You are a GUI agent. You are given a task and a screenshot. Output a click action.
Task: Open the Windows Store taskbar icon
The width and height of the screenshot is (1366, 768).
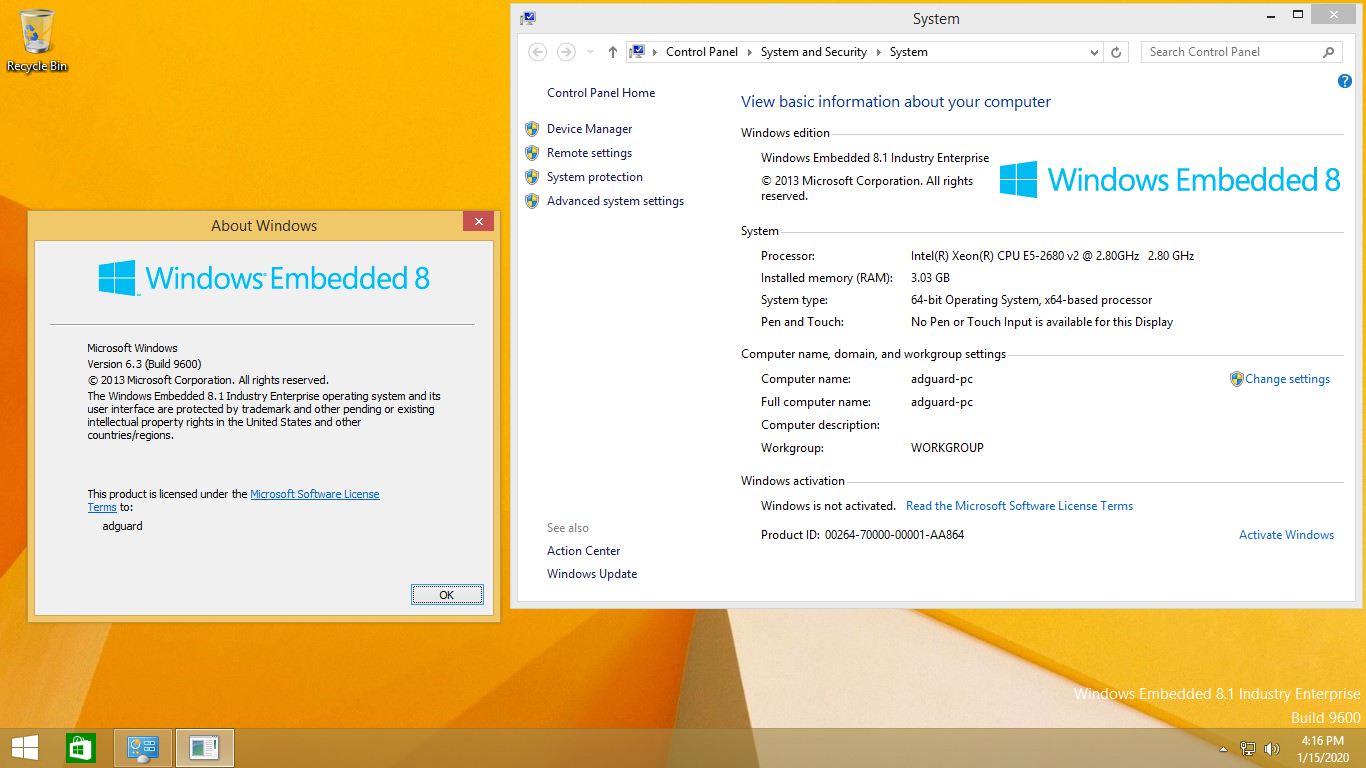pos(80,747)
